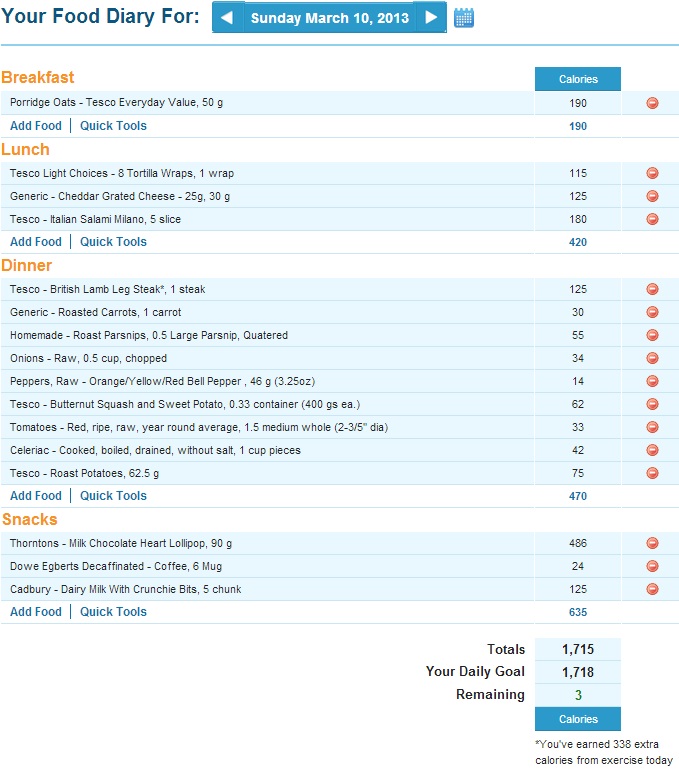679x771 pixels.
Task: Click the top Calories column header
Action: click(578, 79)
